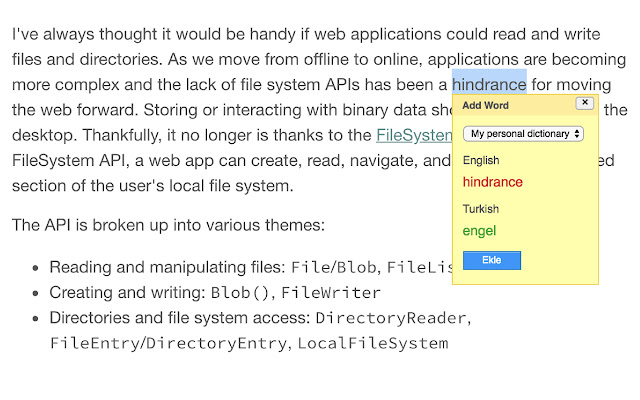Click the red English word hindrance

tap(493, 182)
